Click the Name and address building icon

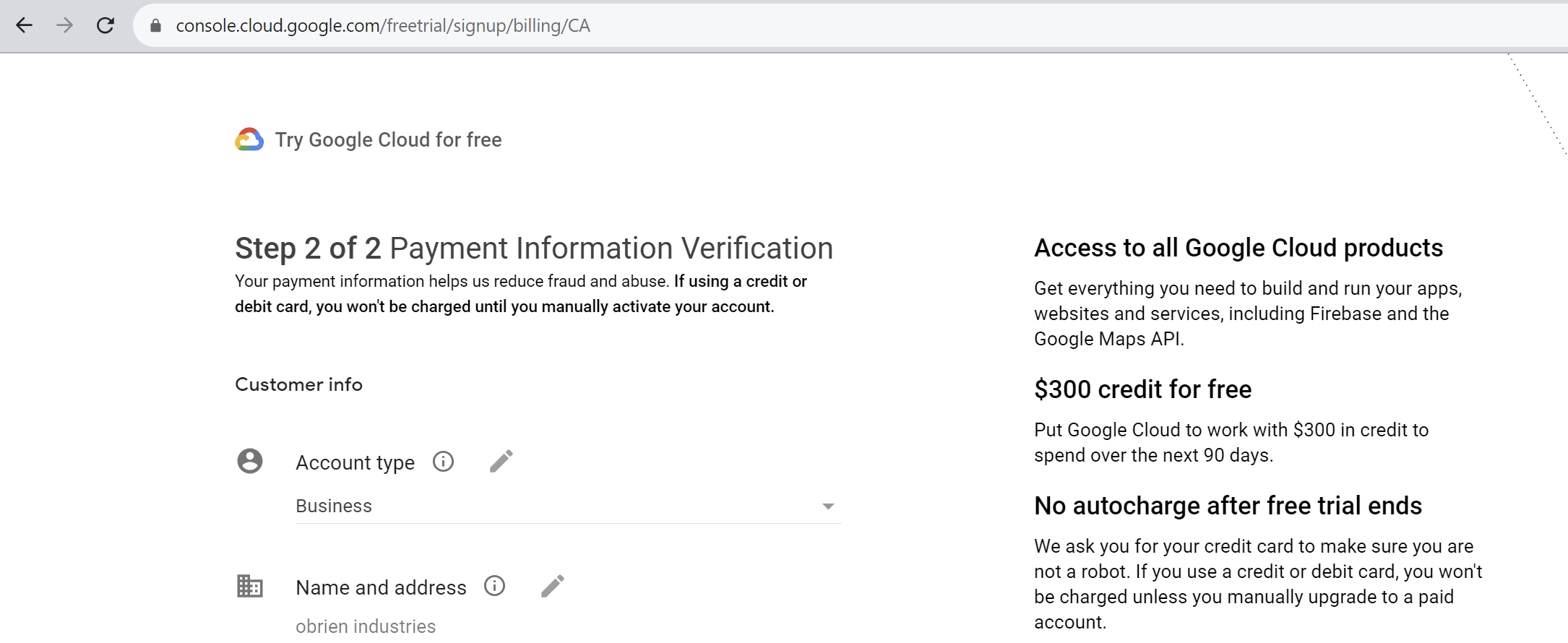click(249, 587)
